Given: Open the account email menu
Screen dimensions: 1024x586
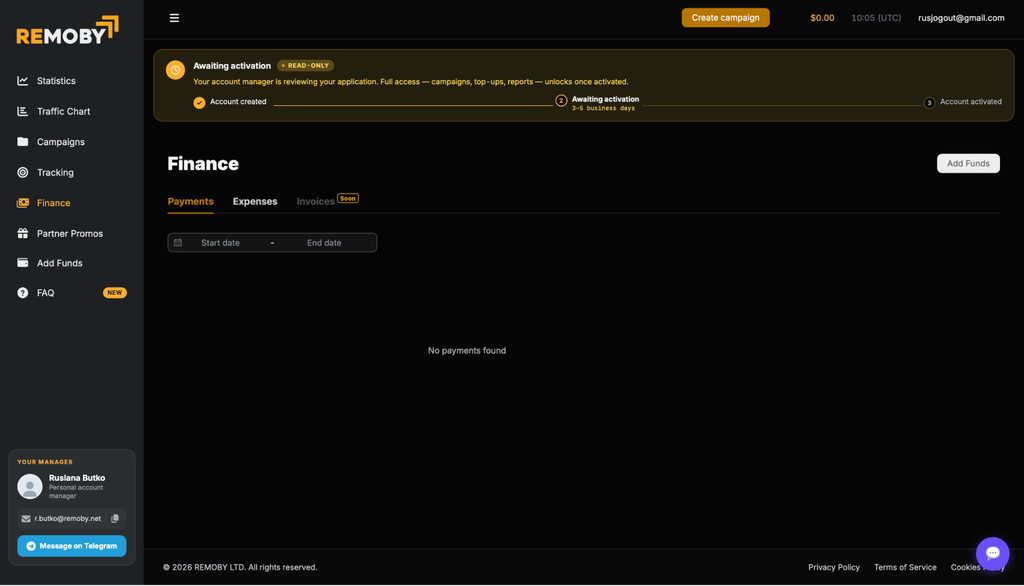Looking at the screenshot, I should click(961, 18).
